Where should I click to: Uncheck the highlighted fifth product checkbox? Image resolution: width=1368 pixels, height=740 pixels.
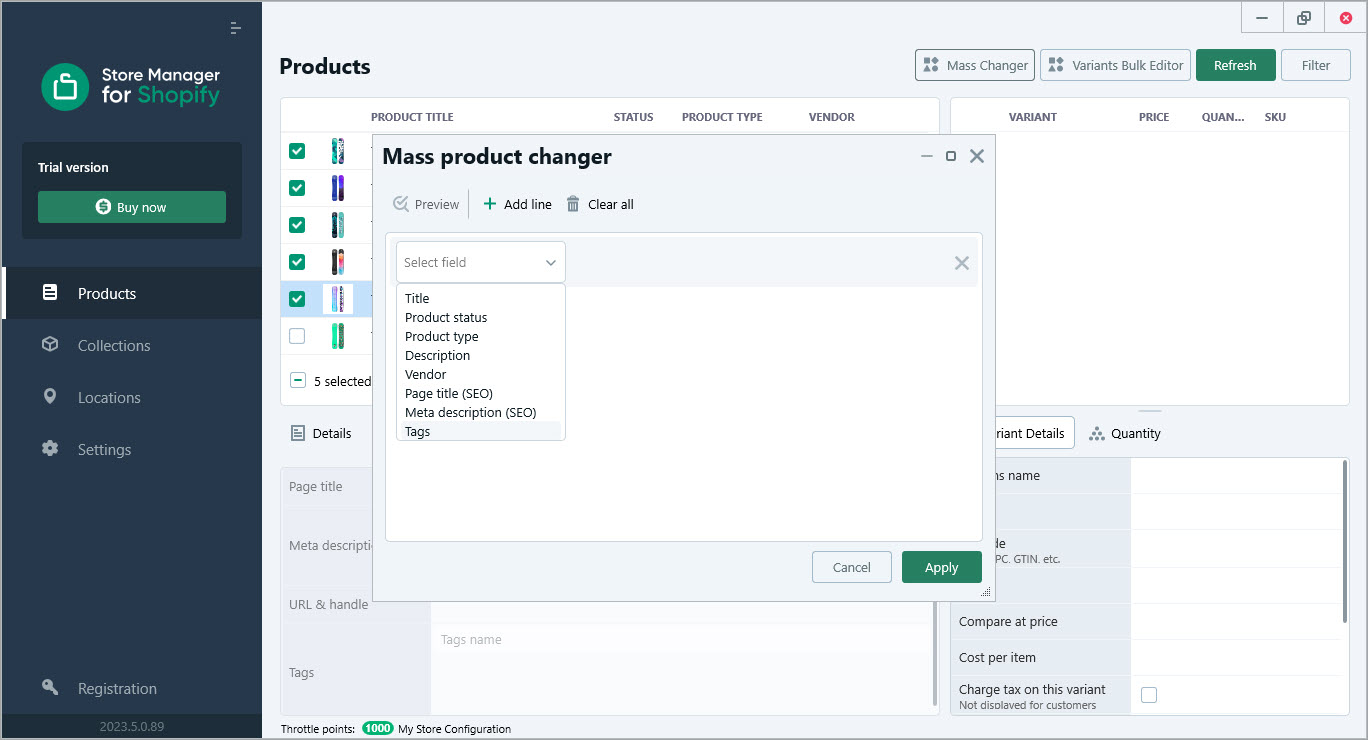click(x=297, y=299)
